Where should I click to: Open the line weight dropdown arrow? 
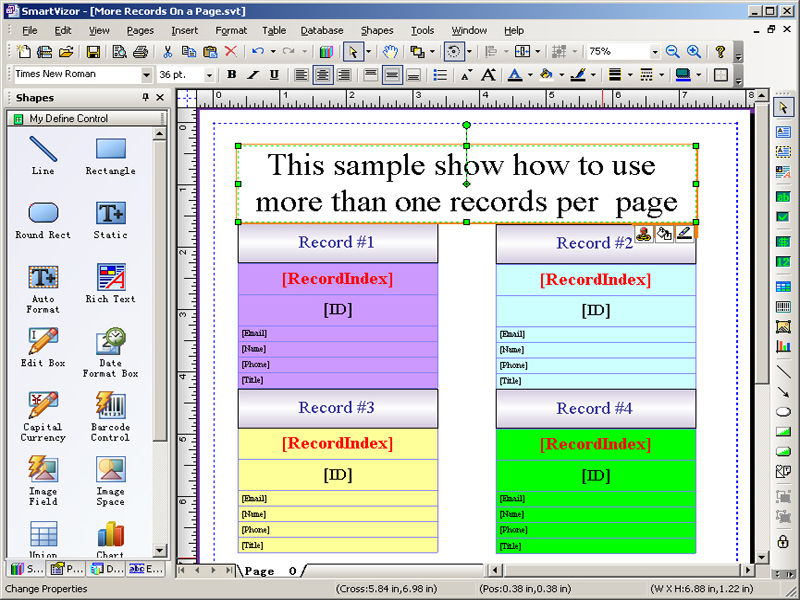(630, 75)
